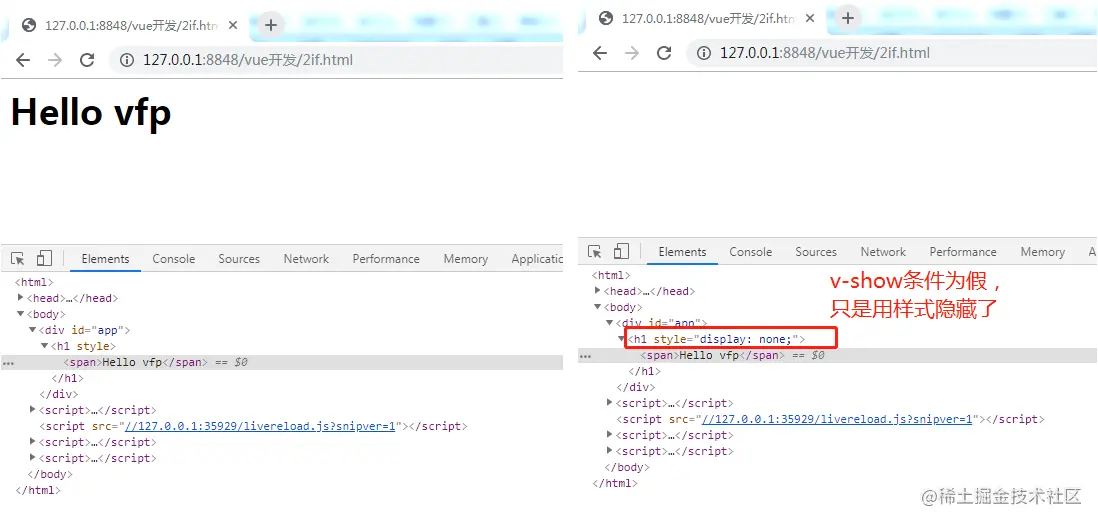Click site info icon in right address bar

click(704, 53)
